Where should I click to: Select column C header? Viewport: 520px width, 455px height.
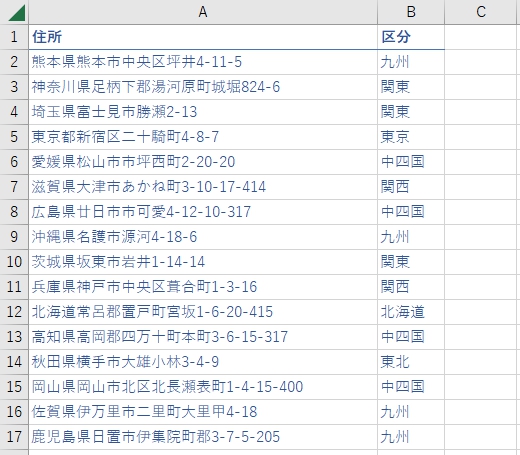(481, 12)
